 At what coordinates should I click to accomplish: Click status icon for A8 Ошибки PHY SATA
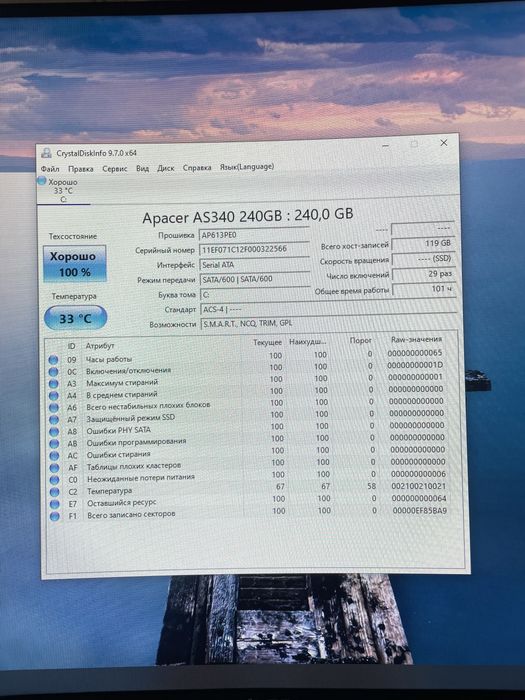[54, 432]
